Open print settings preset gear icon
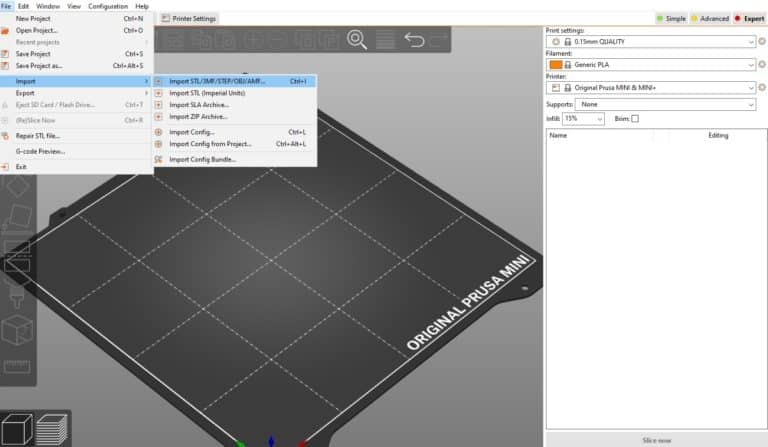The image size is (768, 447). click(x=762, y=41)
